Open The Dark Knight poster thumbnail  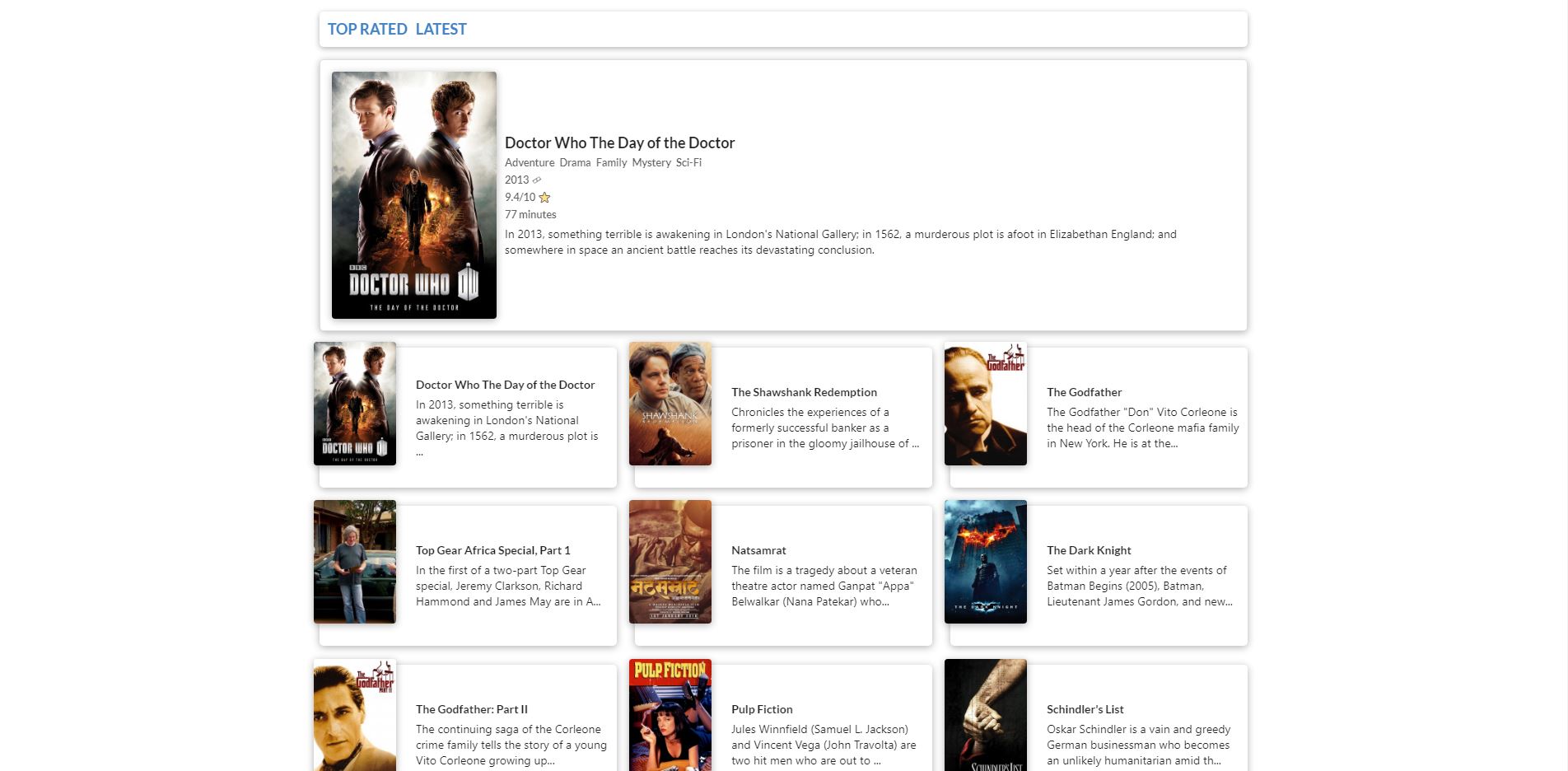click(x=986, y=562)
